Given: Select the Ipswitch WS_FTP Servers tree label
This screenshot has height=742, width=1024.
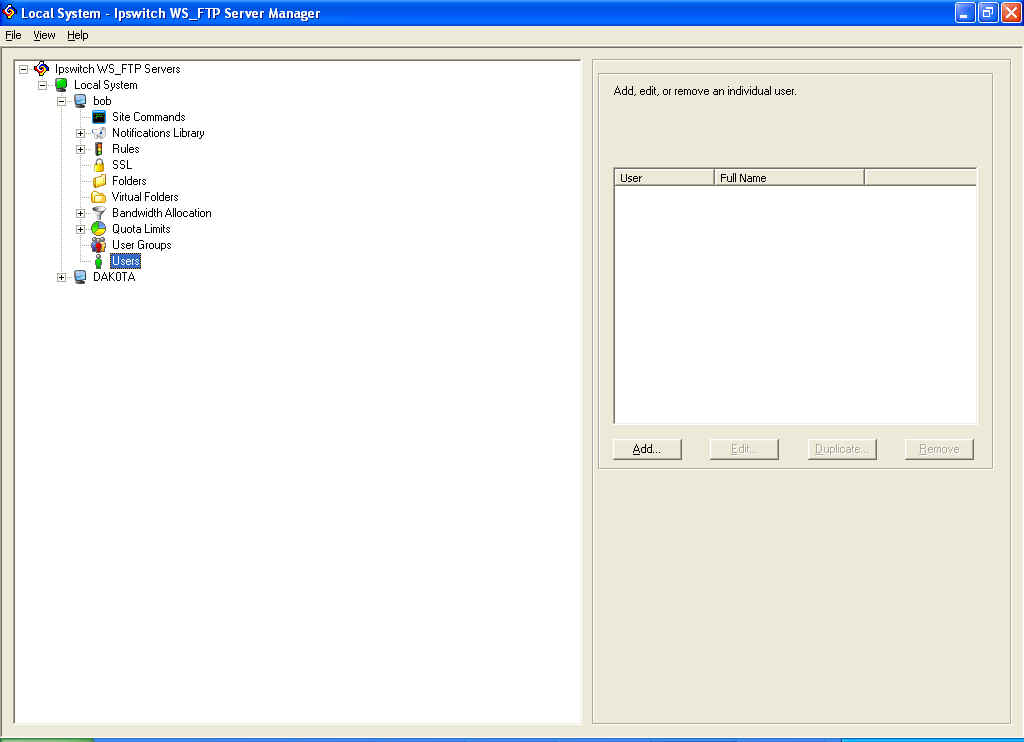Looking at the screenshot, I should pos(118,69).
